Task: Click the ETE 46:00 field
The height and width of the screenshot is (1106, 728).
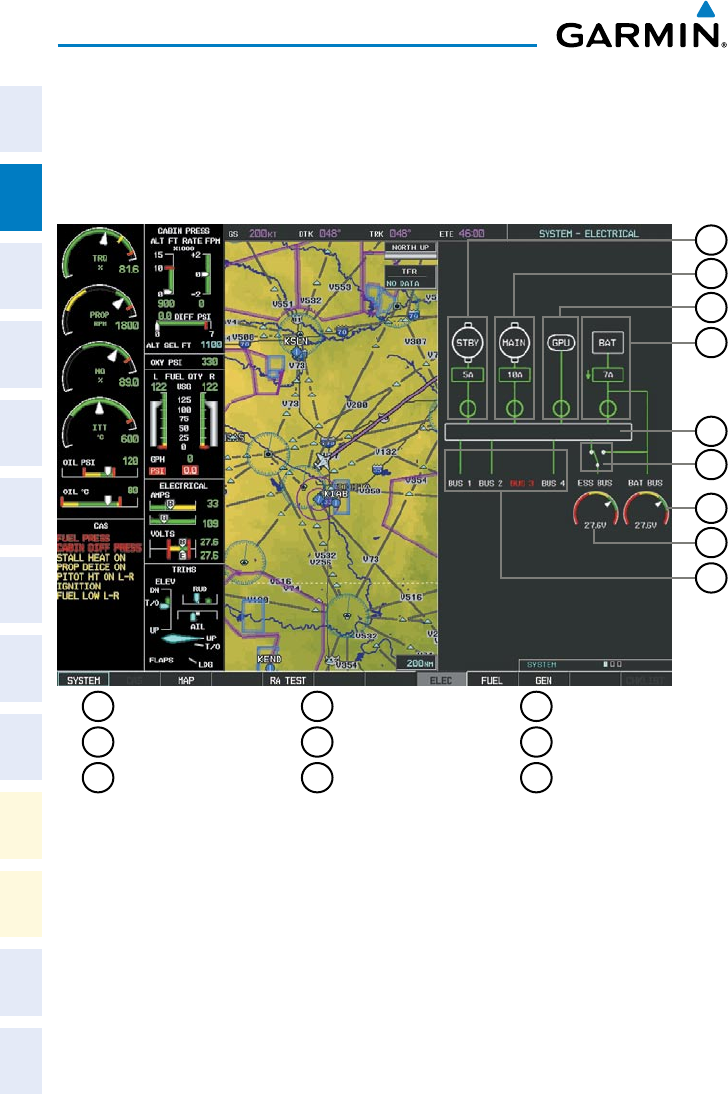Action: tap(463, 233)
